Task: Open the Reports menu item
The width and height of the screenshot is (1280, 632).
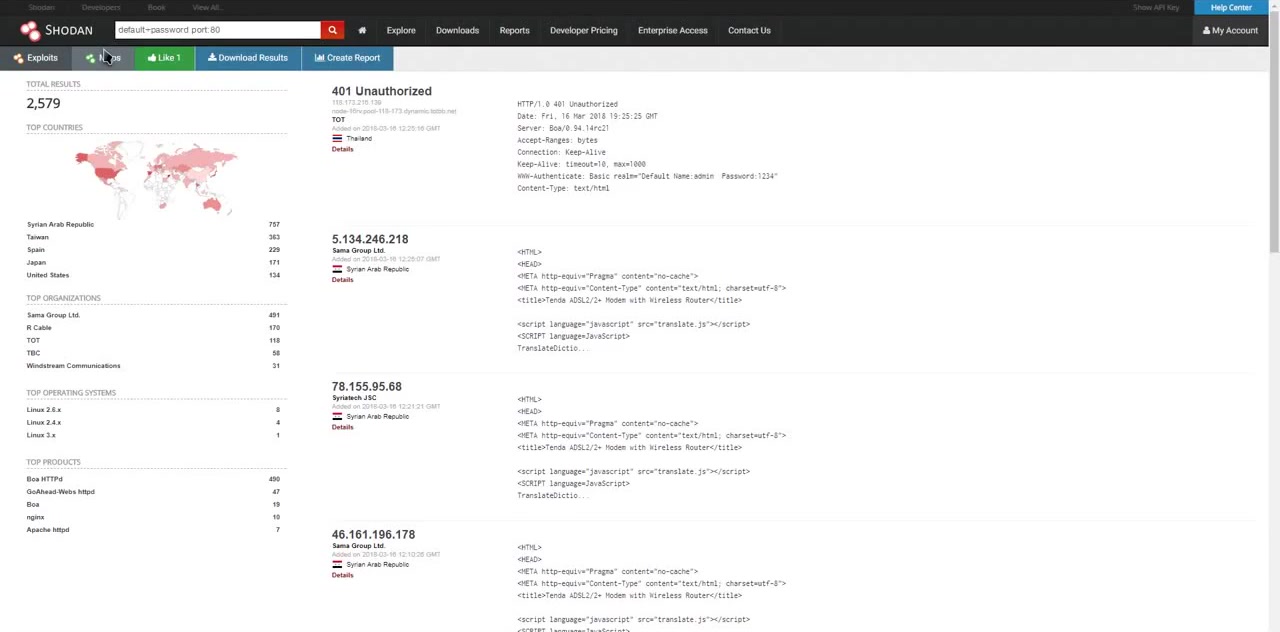Action: (514, 30)
